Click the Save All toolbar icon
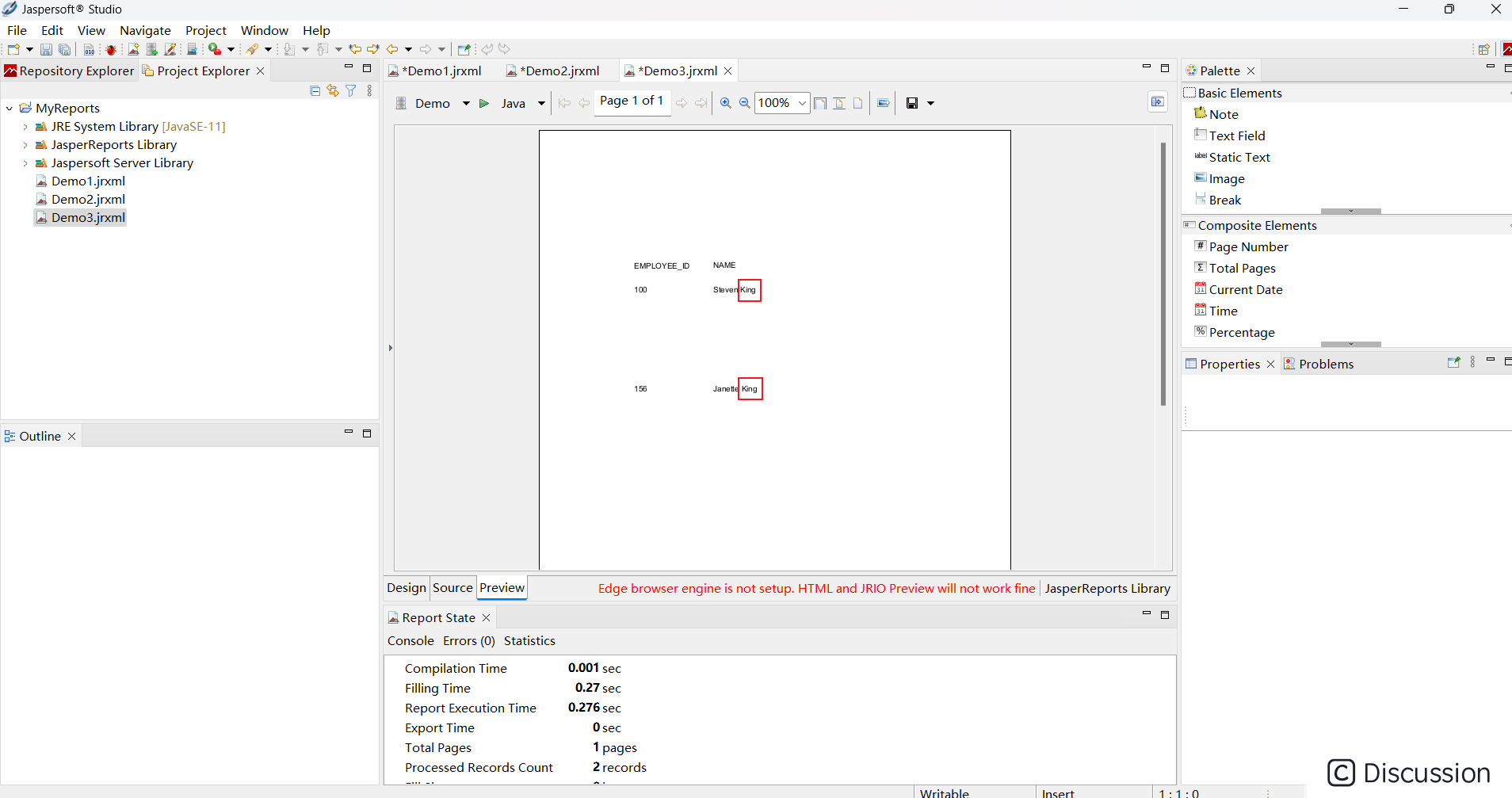The width and height of the screenshot is (1512, 798). click(x=65, y=49)
